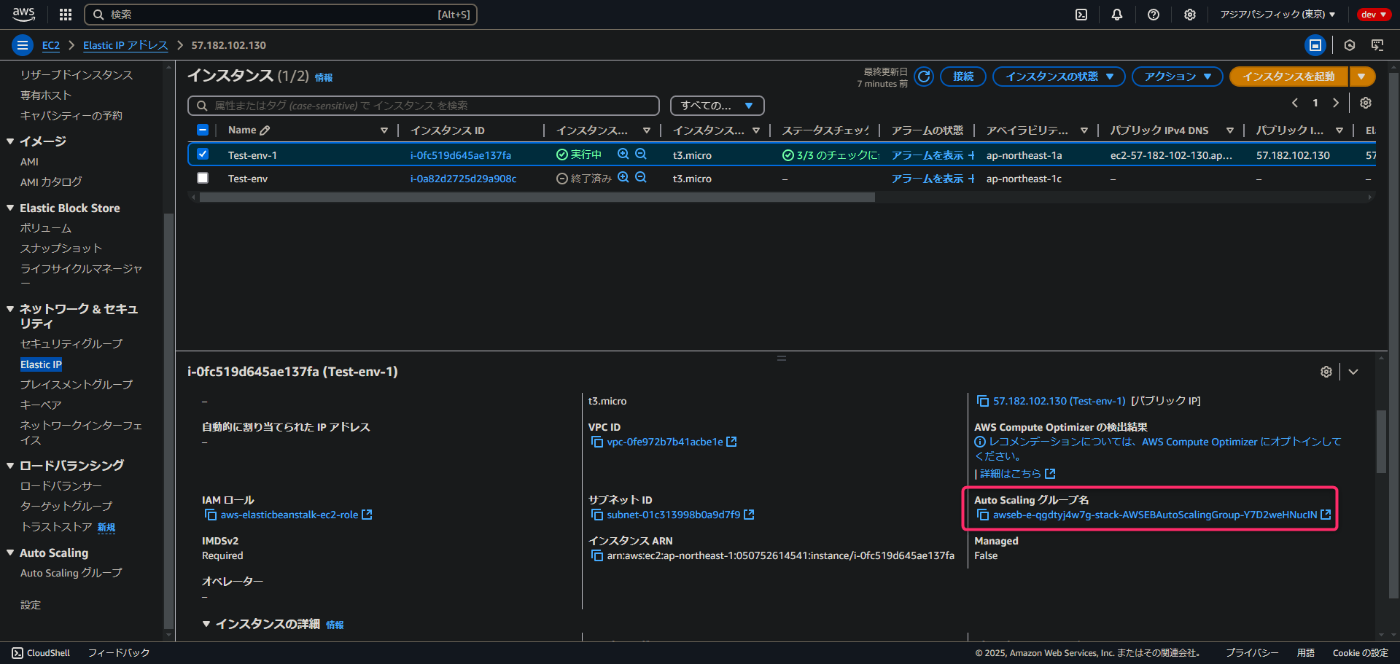The height and width of the screenshot is (664, 1400).
Task: Open instance table preferences gear
Action: point(1366,103)
